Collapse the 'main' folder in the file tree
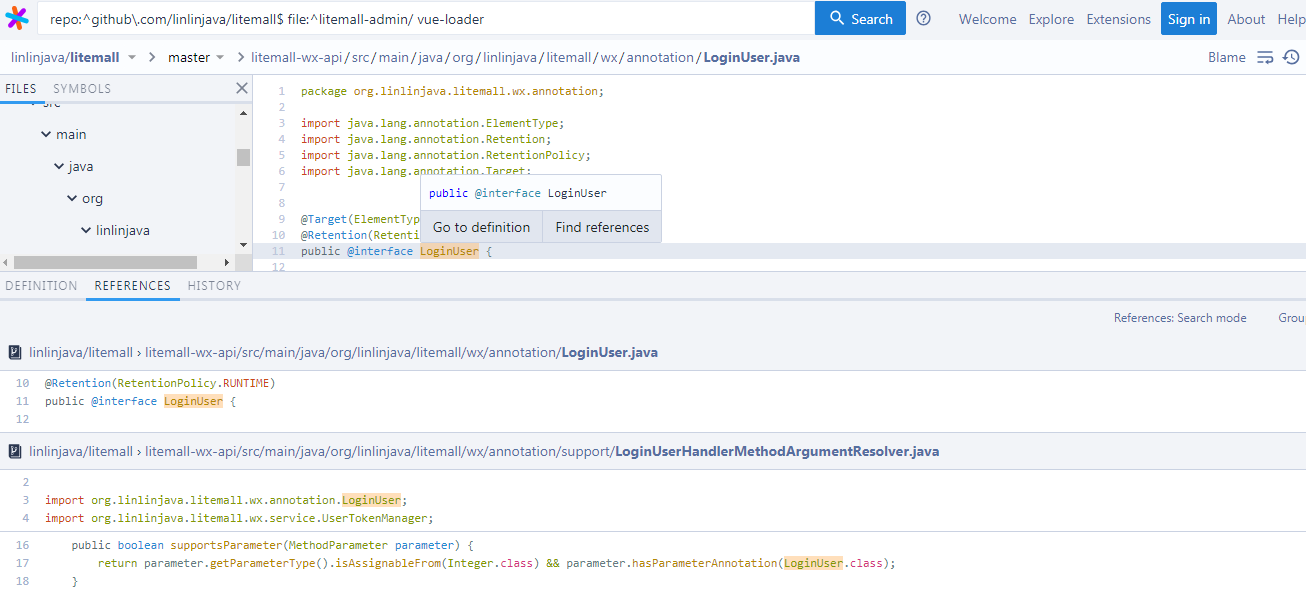 (48, 134)
